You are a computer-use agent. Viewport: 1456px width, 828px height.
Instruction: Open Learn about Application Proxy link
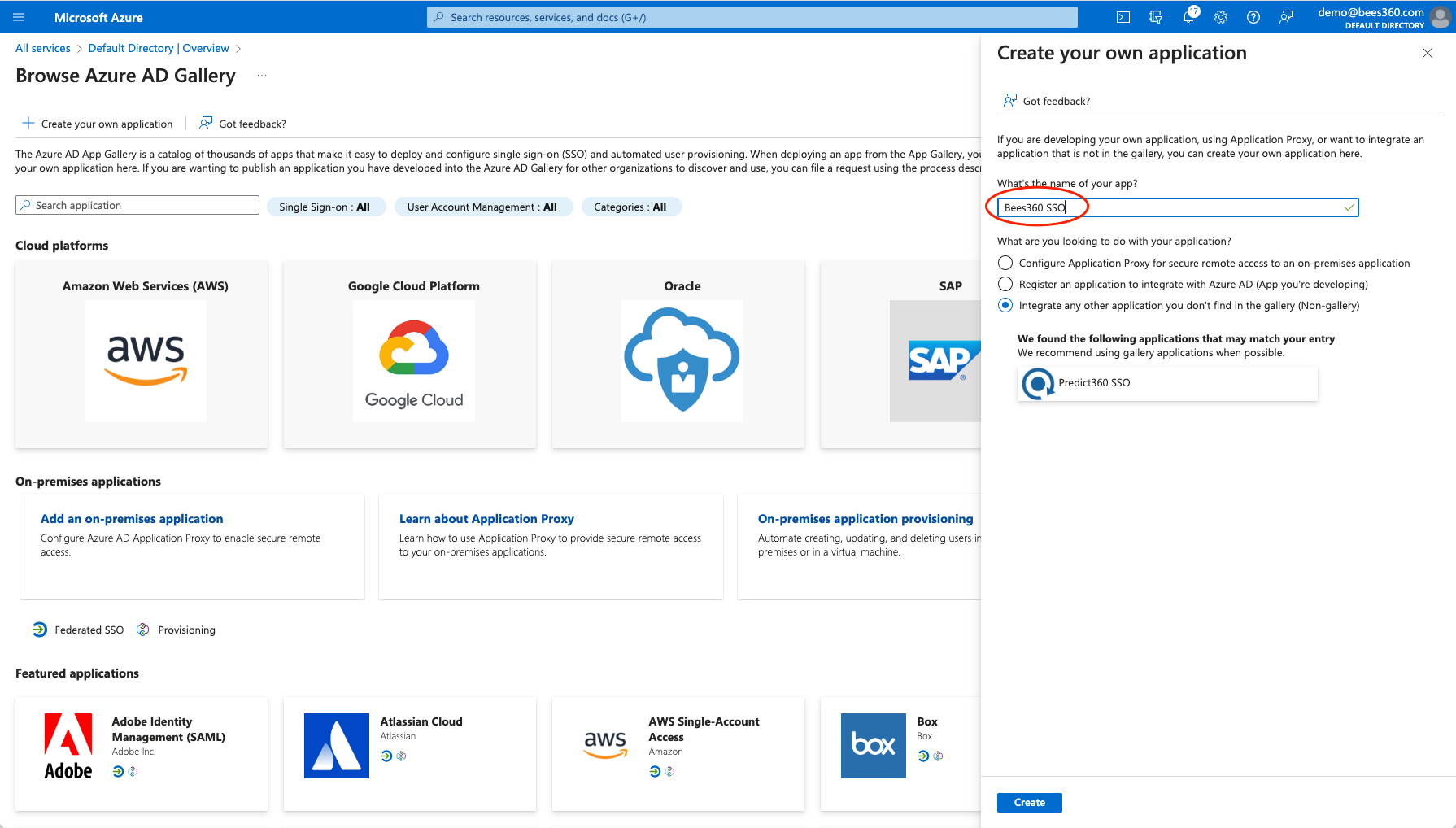[486, 518]
